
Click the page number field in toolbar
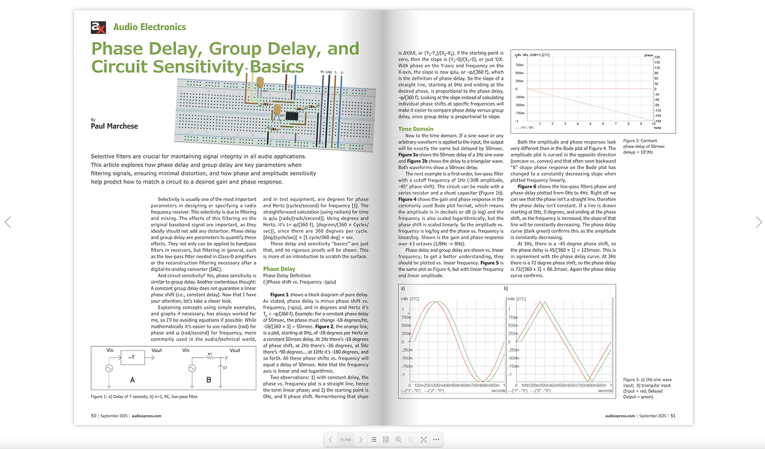pos(346,439)
